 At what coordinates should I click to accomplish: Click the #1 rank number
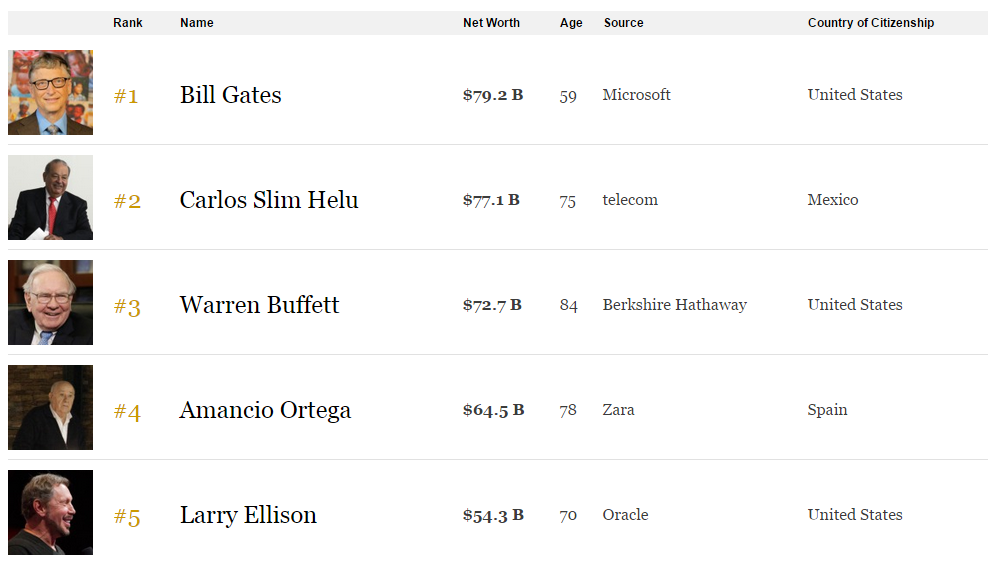coord(126,96)
